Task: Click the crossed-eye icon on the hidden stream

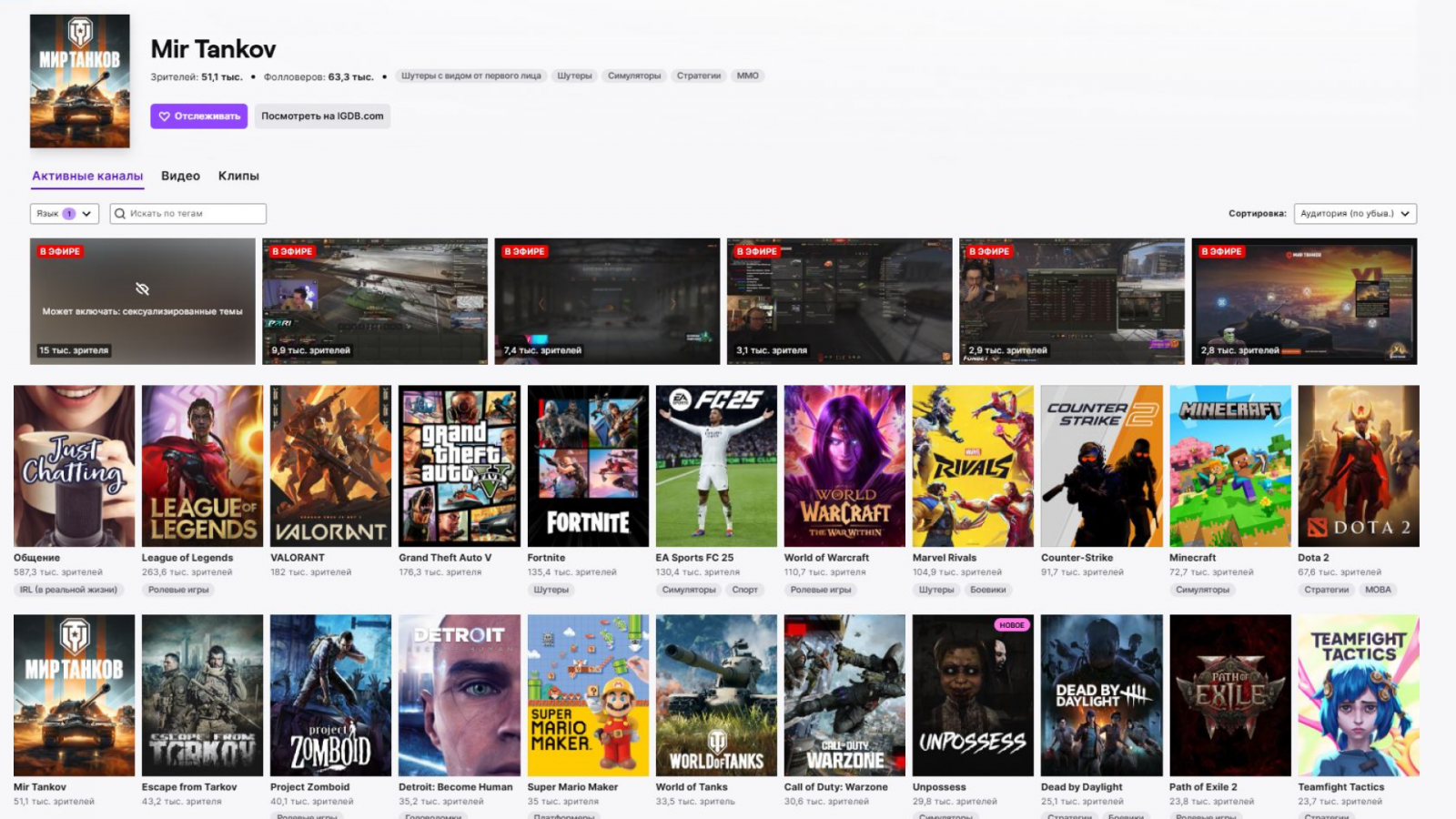Action: 142,288
